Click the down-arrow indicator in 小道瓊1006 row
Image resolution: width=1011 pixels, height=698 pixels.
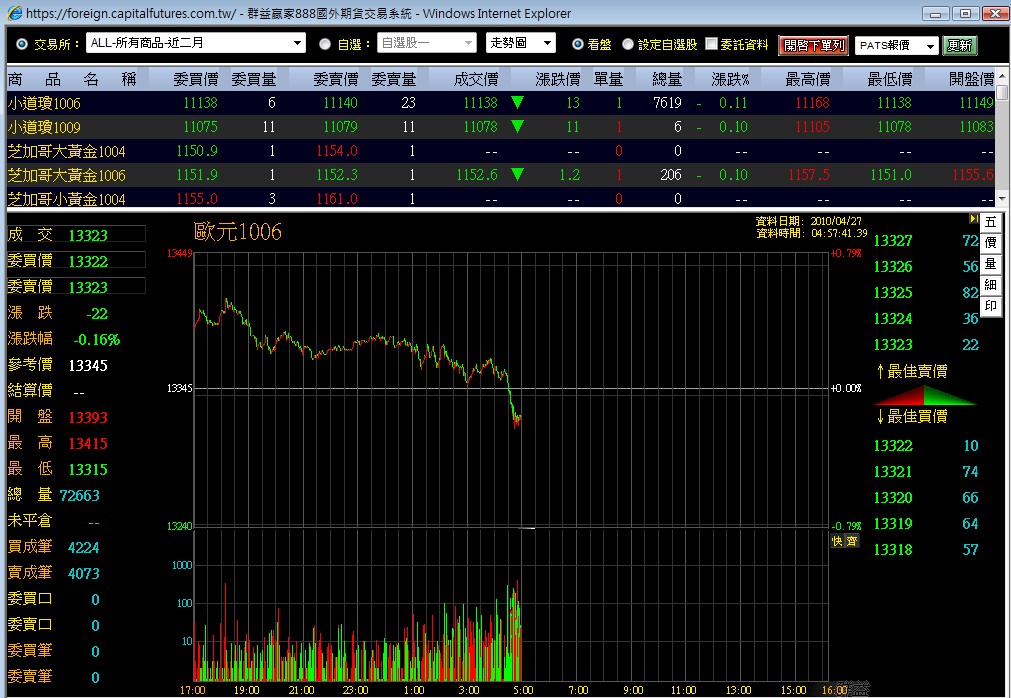tap(517, 102)
